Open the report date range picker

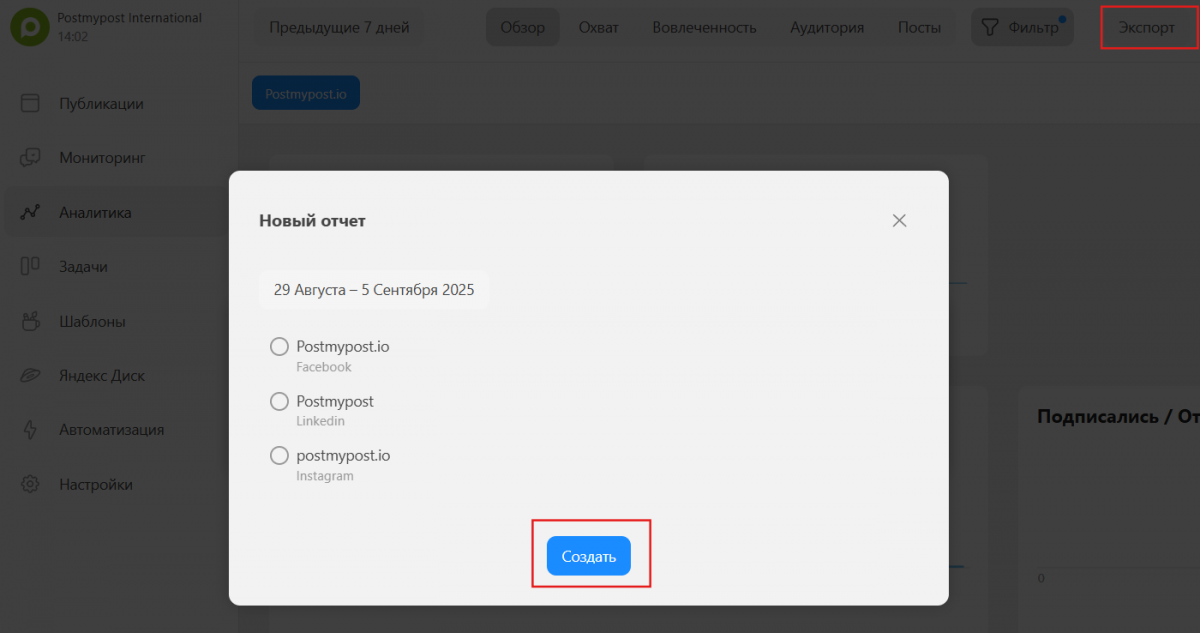click(x=374, y=290)
